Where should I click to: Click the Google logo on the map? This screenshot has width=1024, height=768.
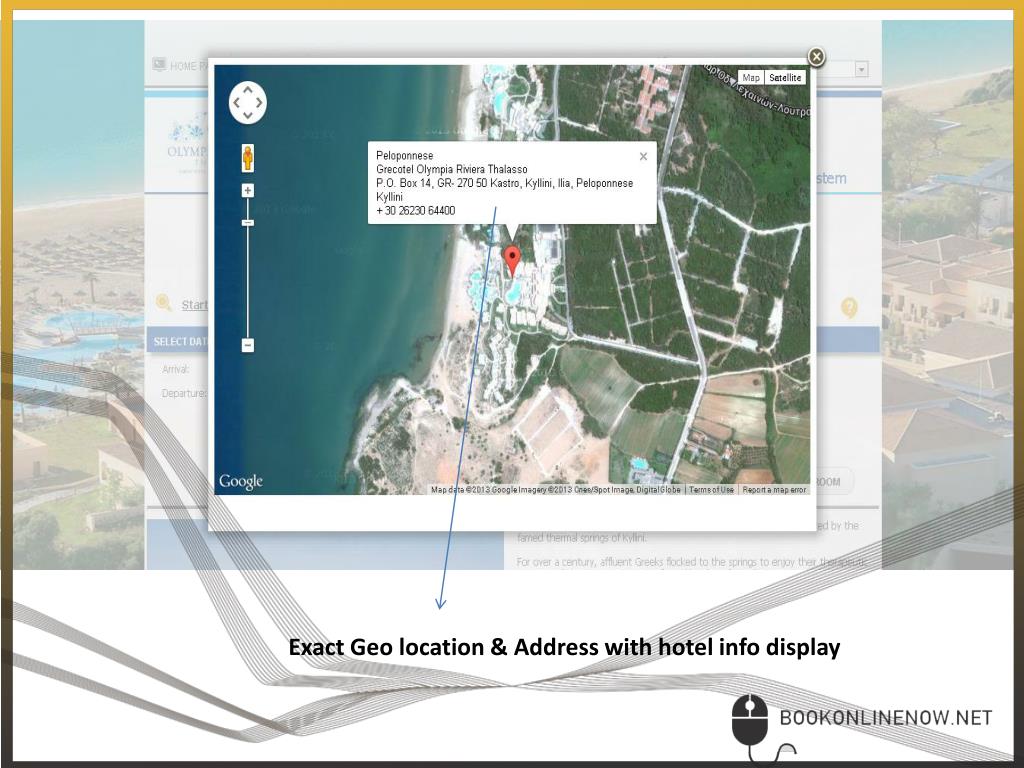point(240,482)
